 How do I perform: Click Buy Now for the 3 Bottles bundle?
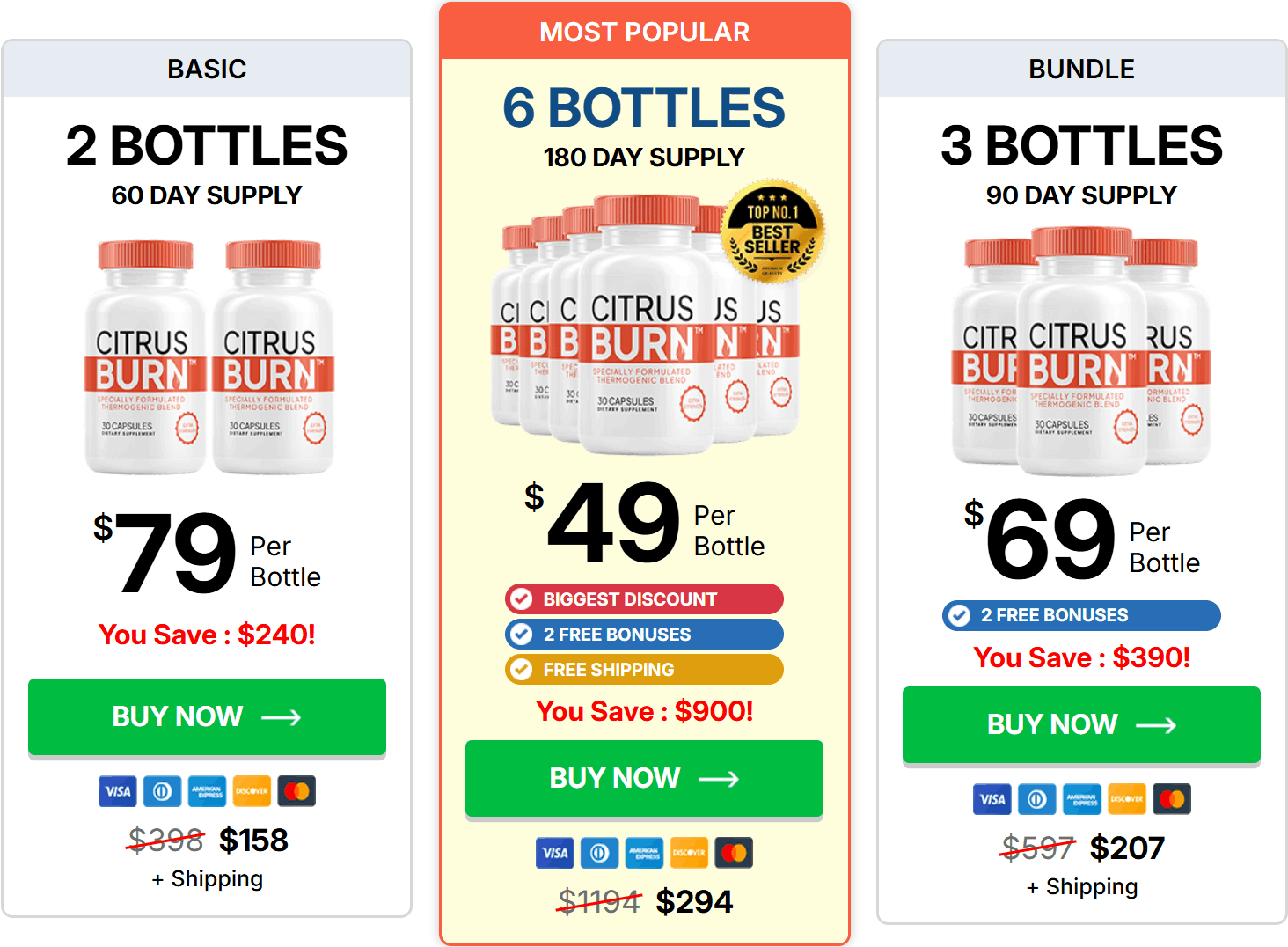[1081, 724]
